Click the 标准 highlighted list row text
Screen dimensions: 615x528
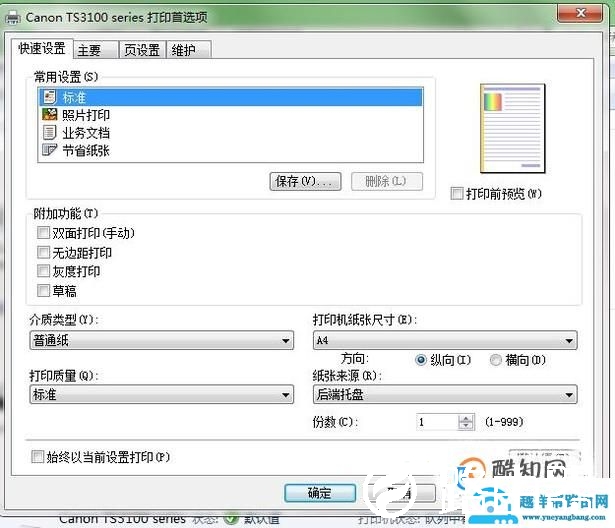[x=74, y=97]
